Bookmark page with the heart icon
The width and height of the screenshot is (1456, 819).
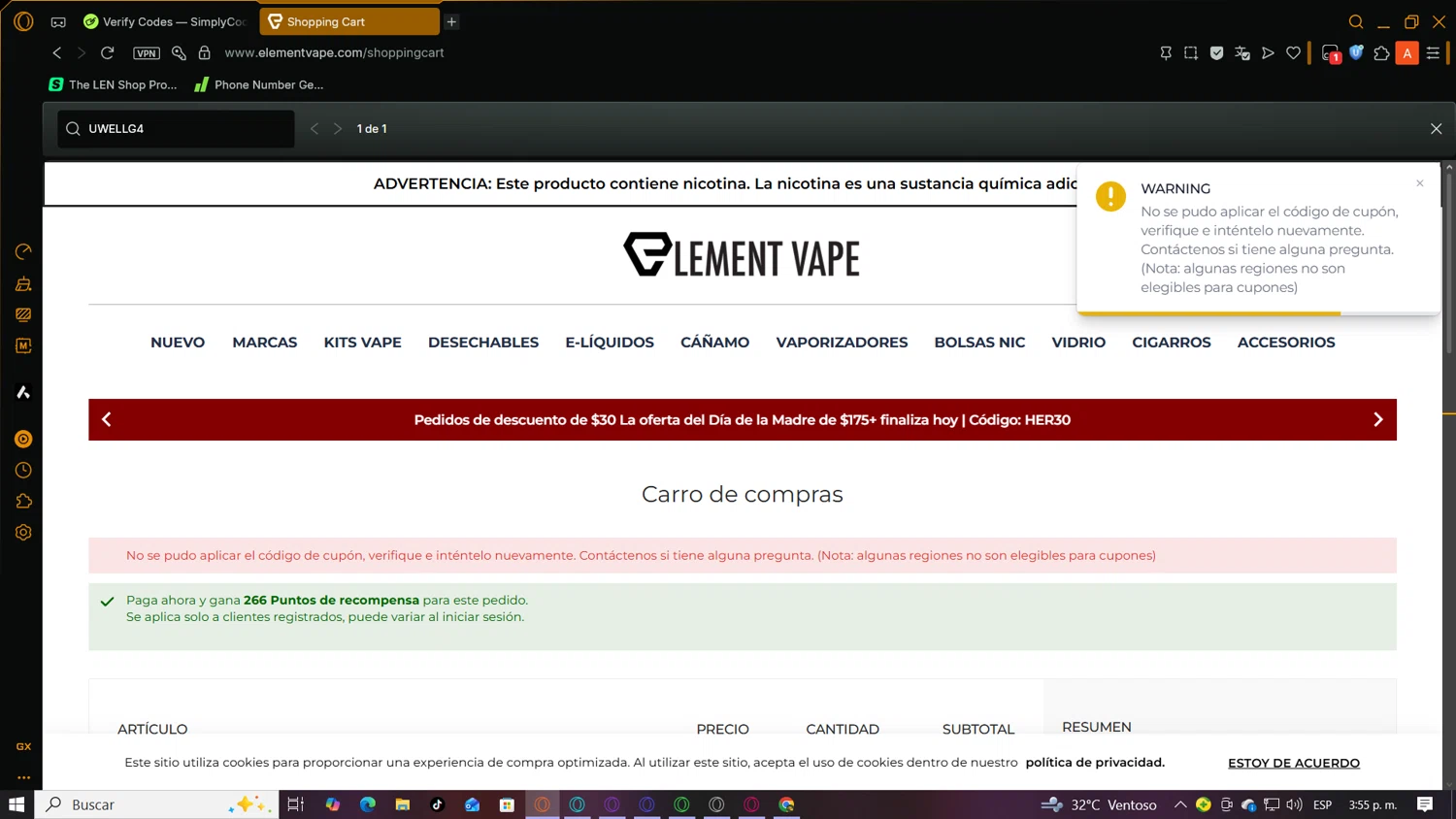(1293, 52)
